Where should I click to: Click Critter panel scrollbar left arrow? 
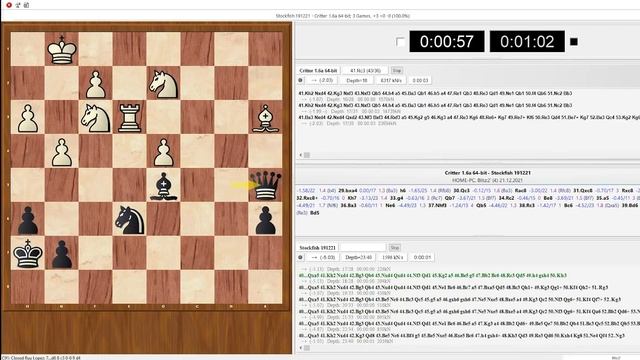[301, 155]
